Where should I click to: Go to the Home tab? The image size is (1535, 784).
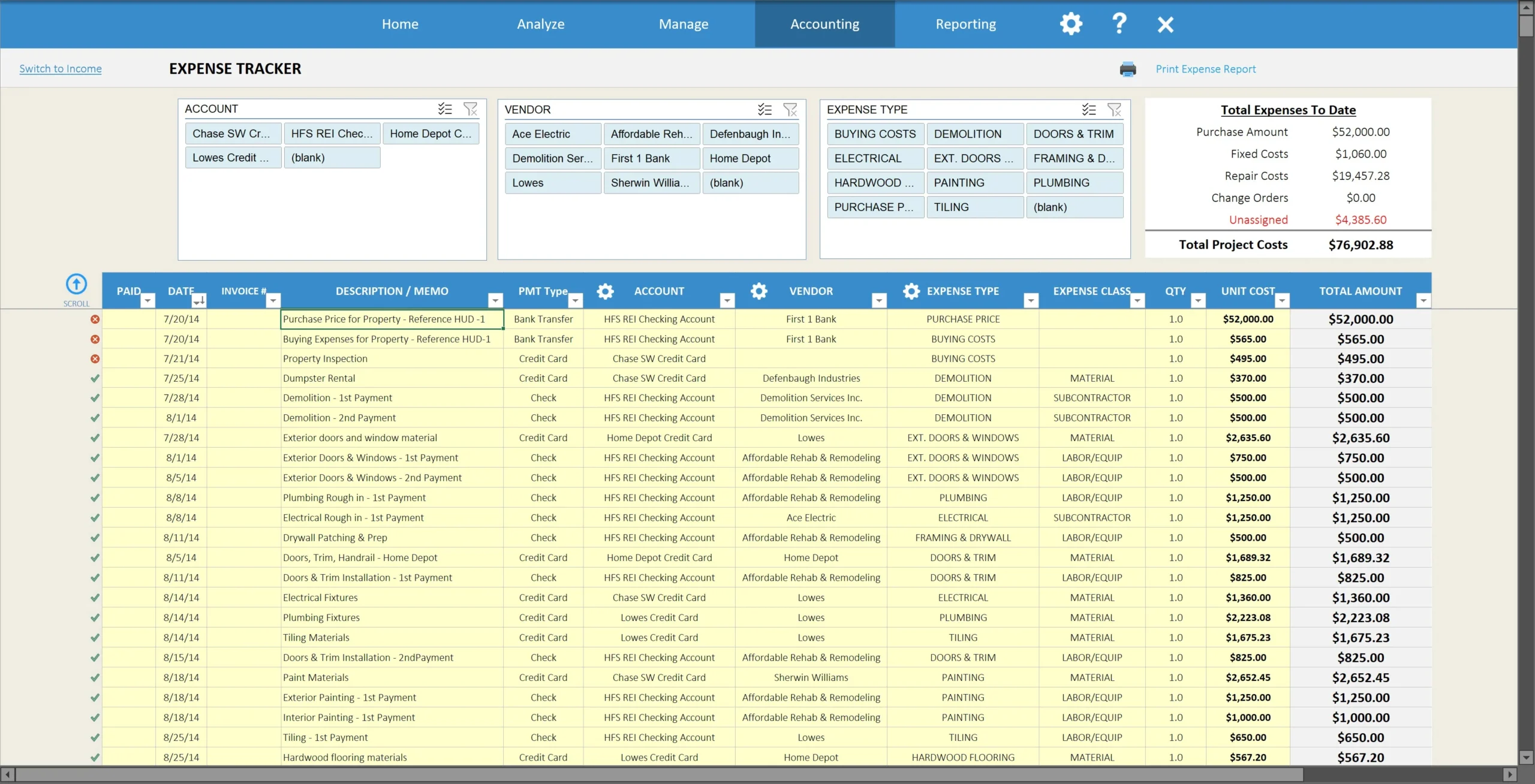[400, 24]
